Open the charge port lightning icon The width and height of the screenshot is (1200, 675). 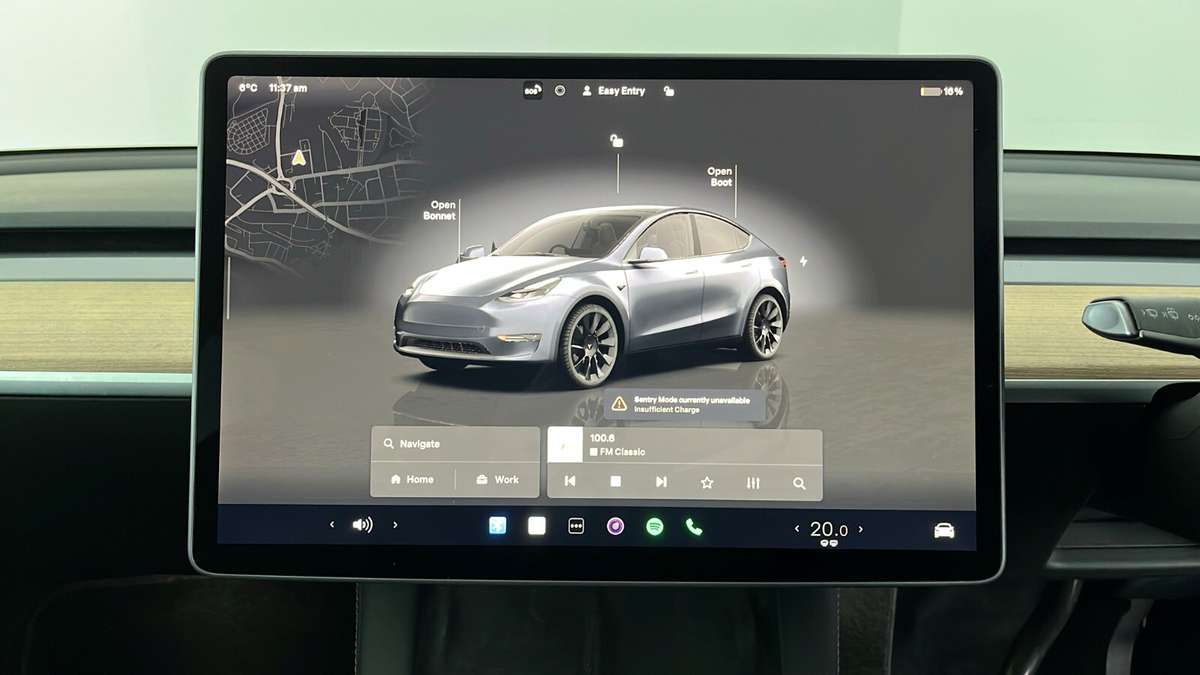[803, 262]
